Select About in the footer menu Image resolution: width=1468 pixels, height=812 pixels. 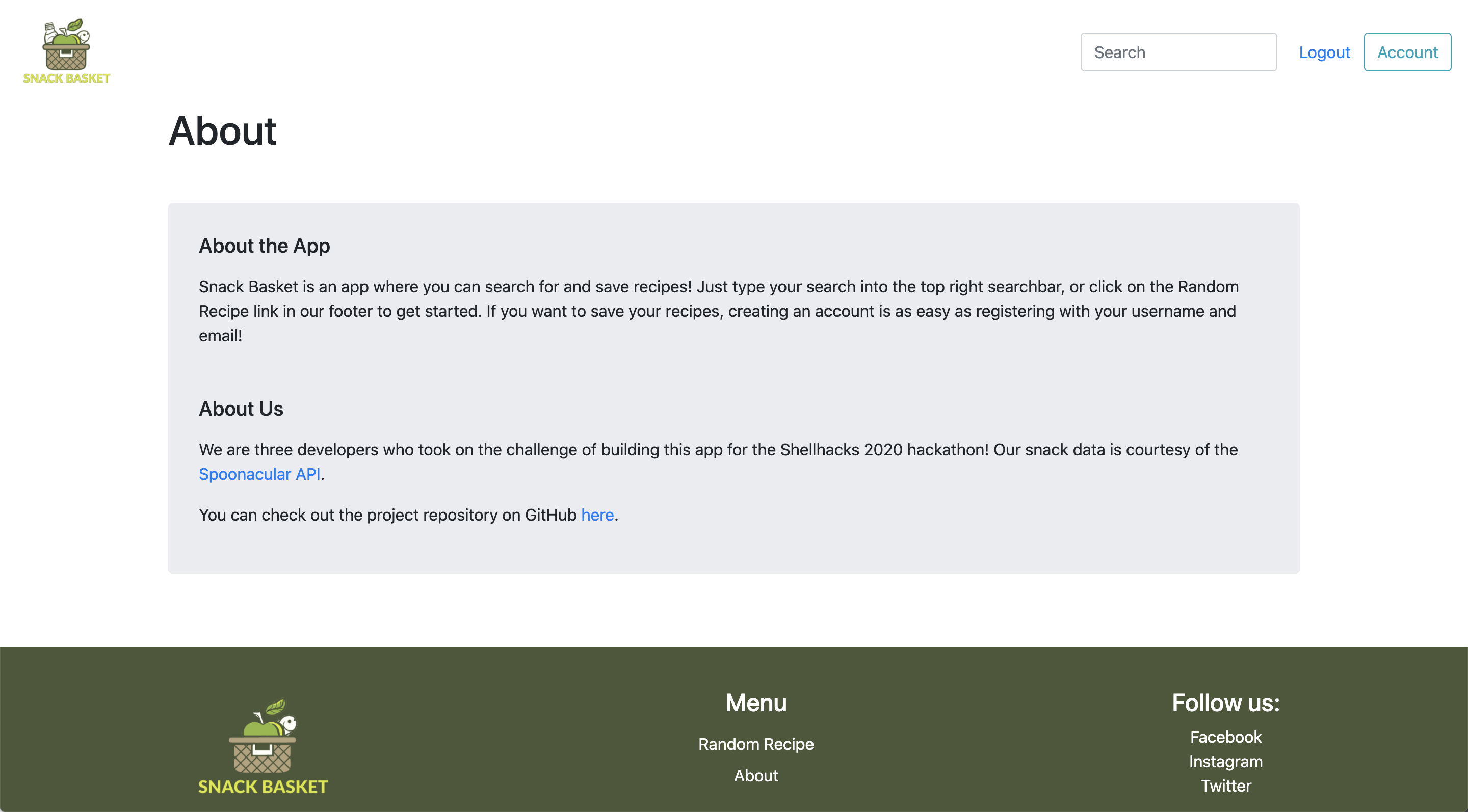point(755,775)
